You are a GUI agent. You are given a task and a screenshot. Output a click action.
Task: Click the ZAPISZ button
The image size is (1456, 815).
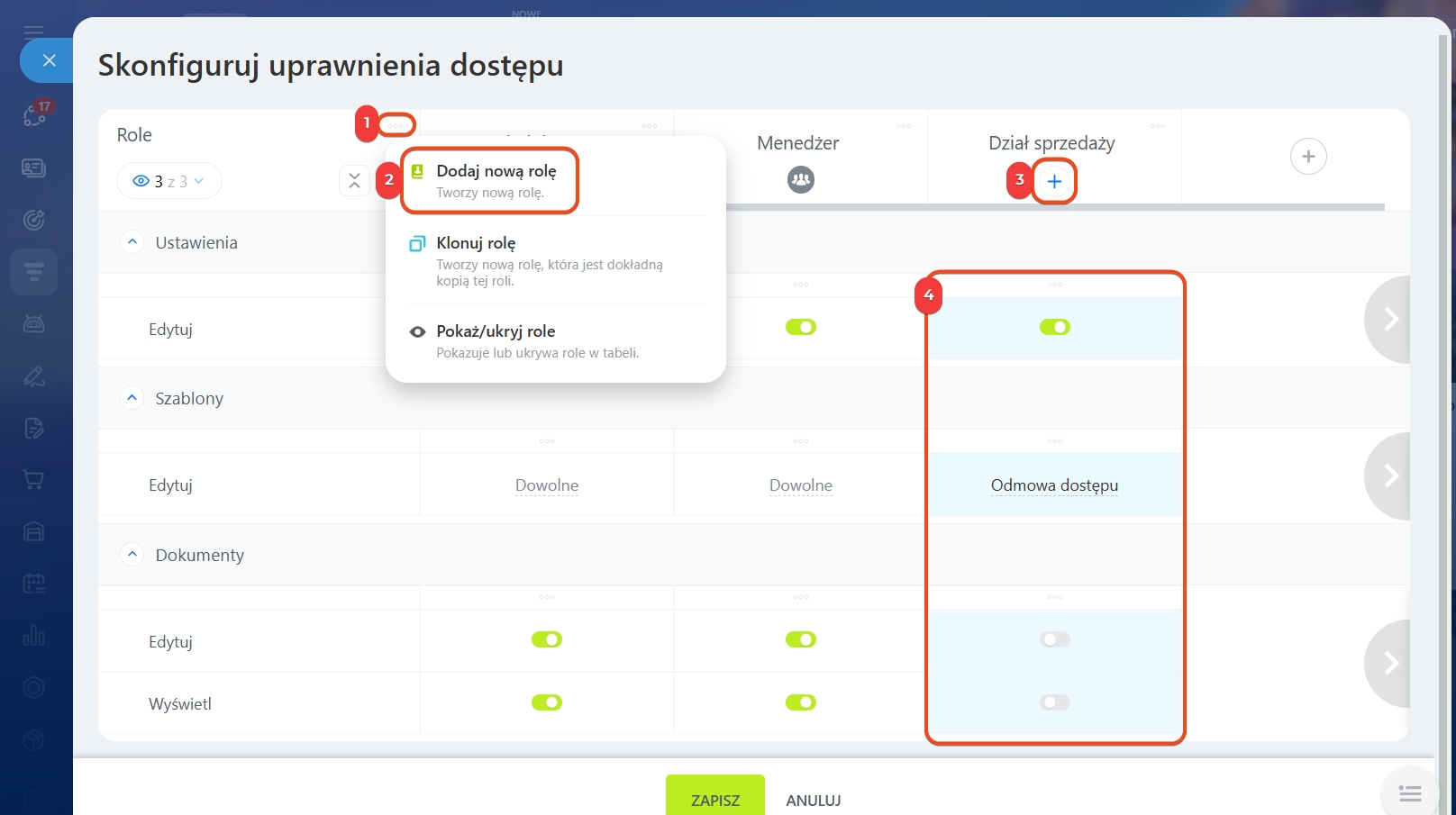pyautogui.click(x=714, y=799)
